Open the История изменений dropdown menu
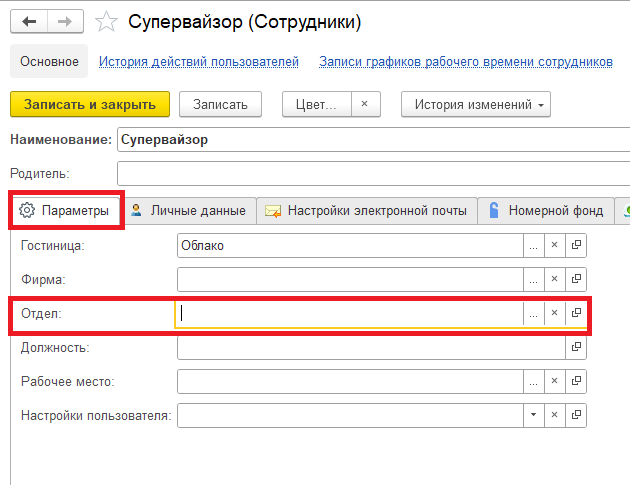The image size is (630, 485). click(476, 104)
